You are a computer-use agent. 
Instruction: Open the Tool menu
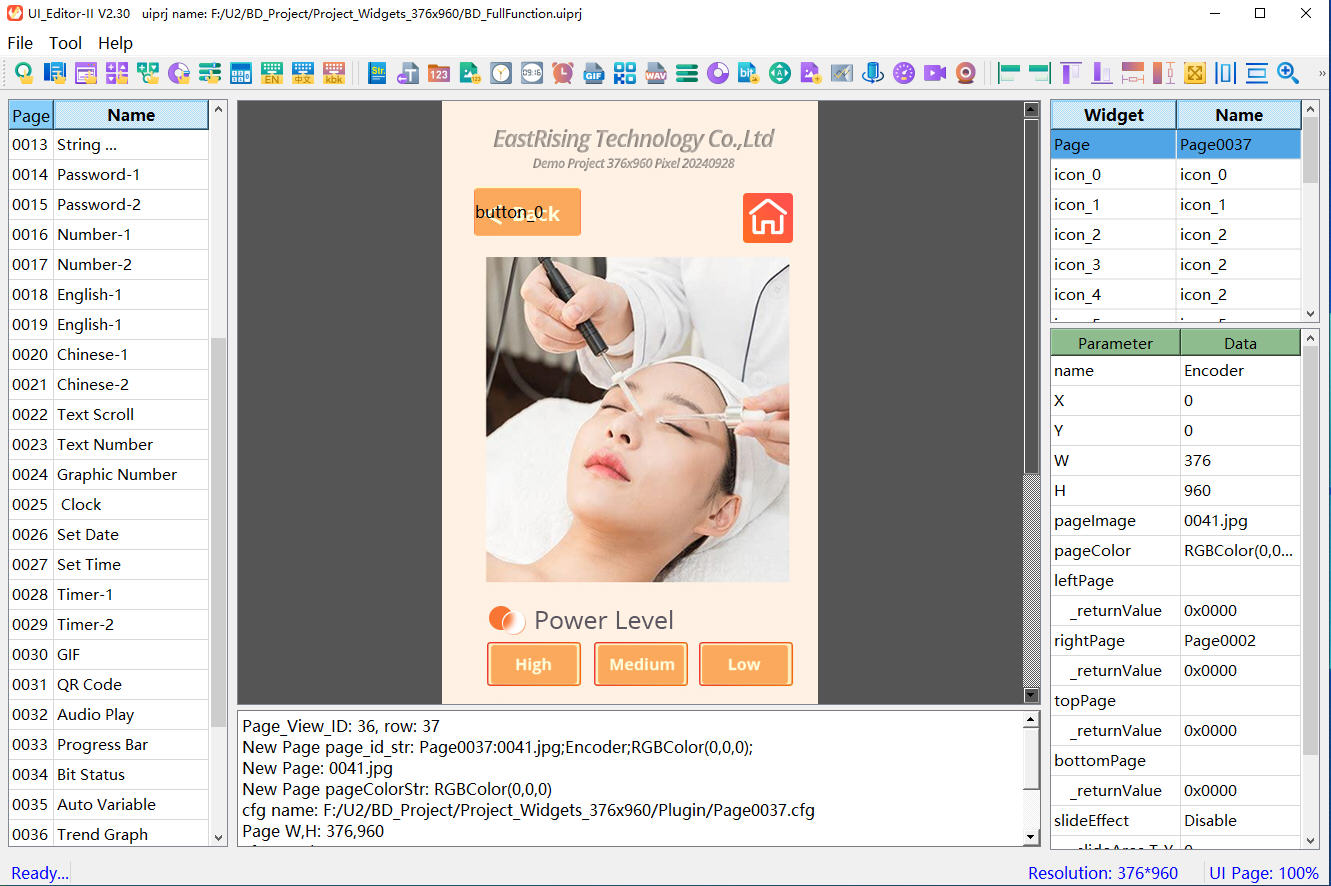tap(66, 43)
